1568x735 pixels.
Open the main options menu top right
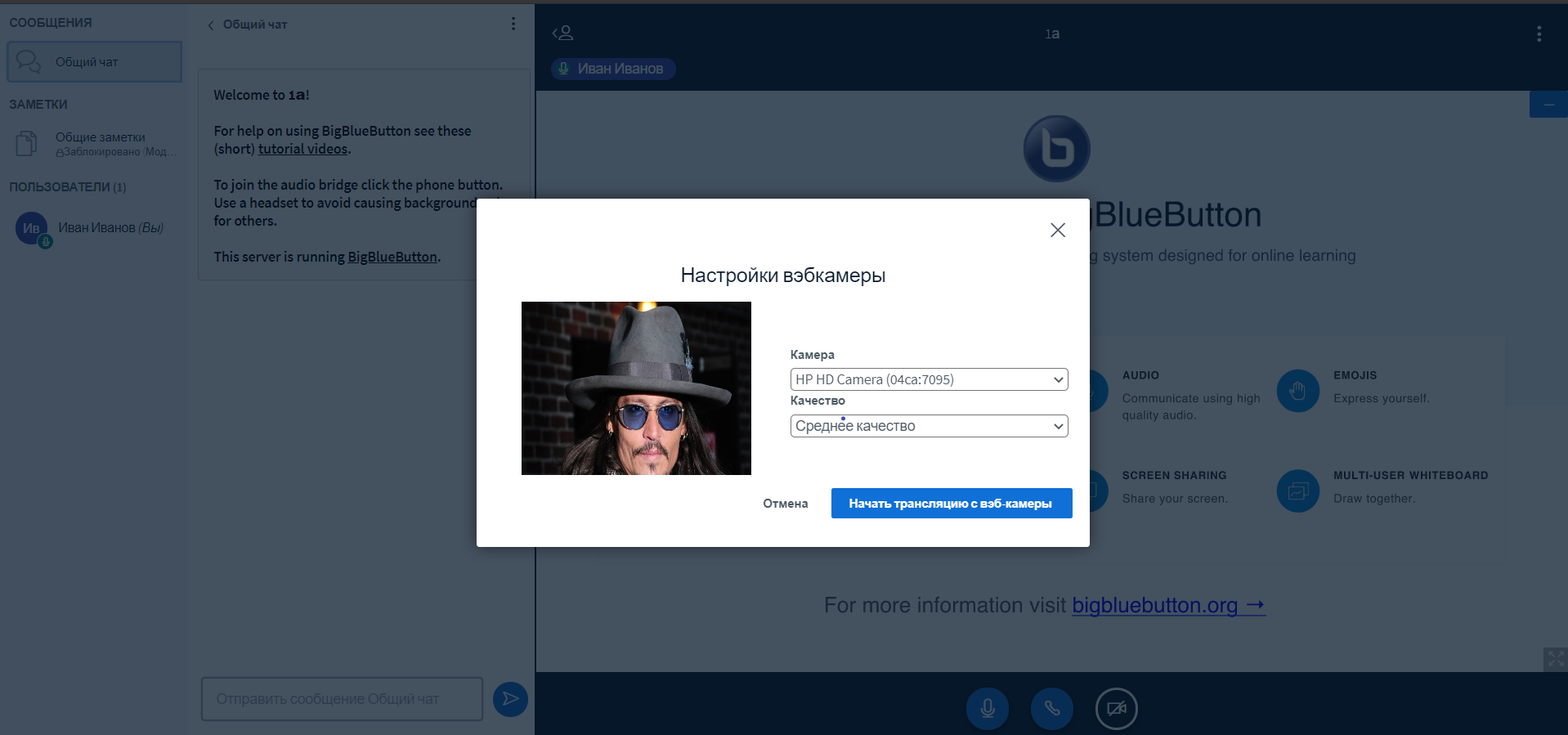[1539, 34]
